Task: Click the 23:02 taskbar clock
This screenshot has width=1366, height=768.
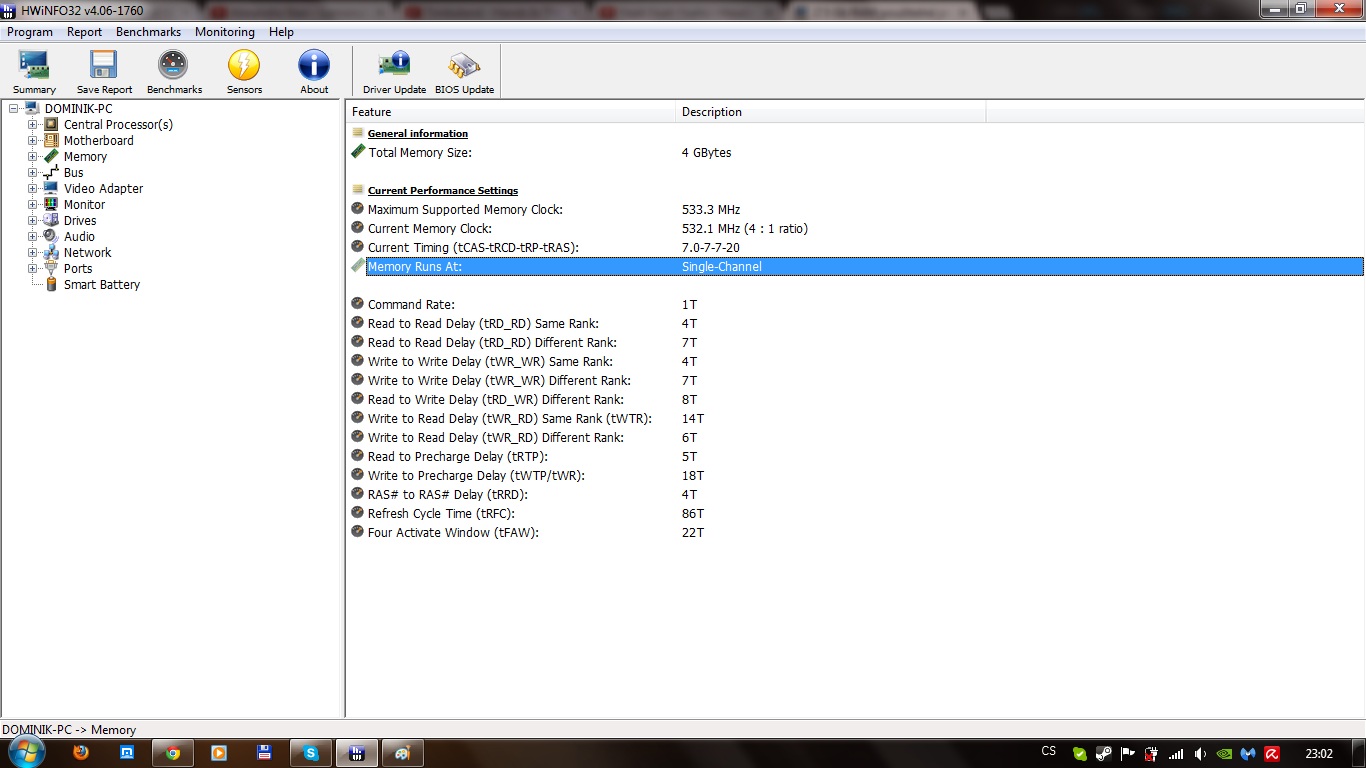Action: point(1319,754)
